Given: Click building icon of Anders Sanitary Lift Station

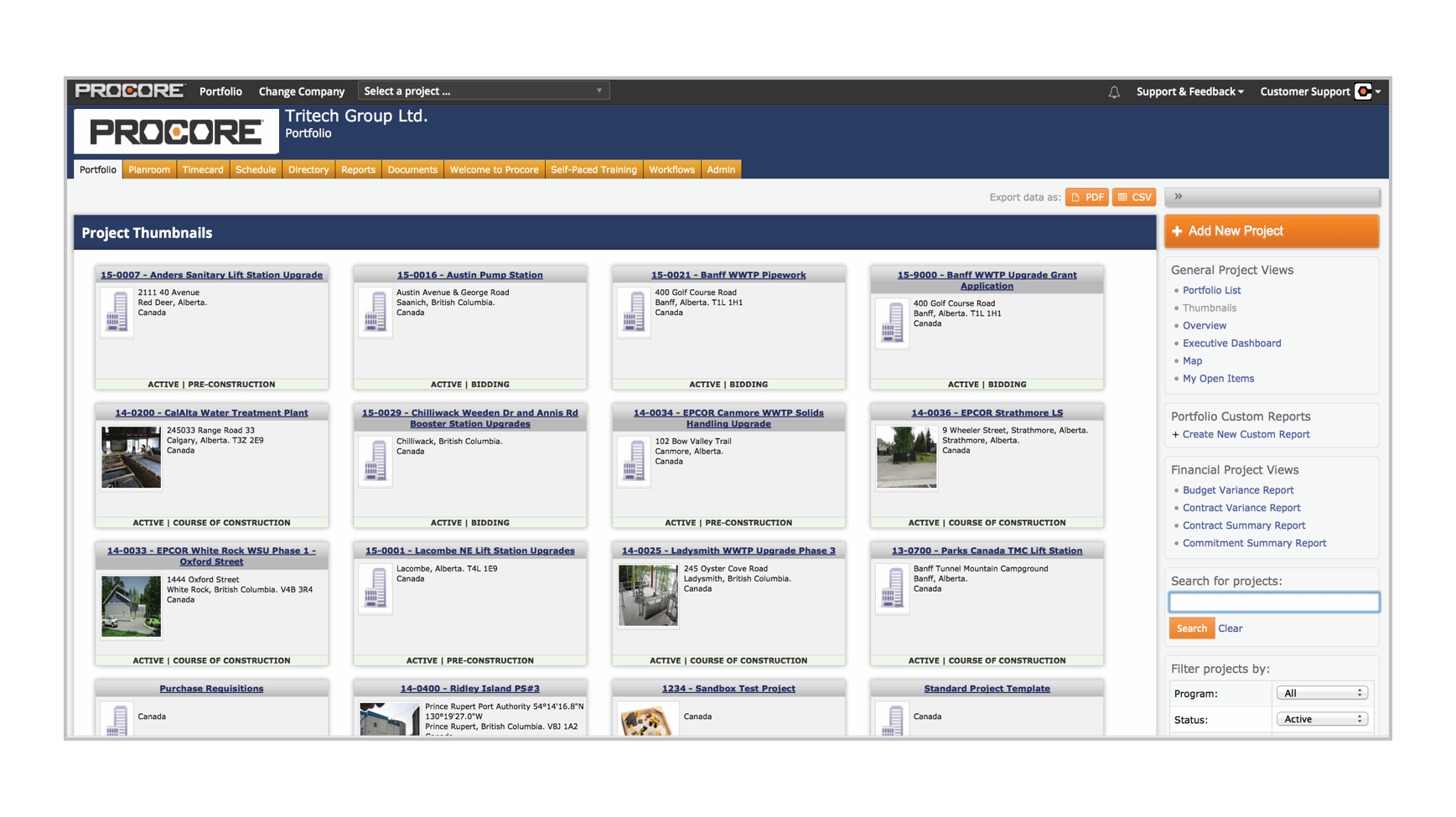Looking at the screenshot, I should tap(117, 312).
